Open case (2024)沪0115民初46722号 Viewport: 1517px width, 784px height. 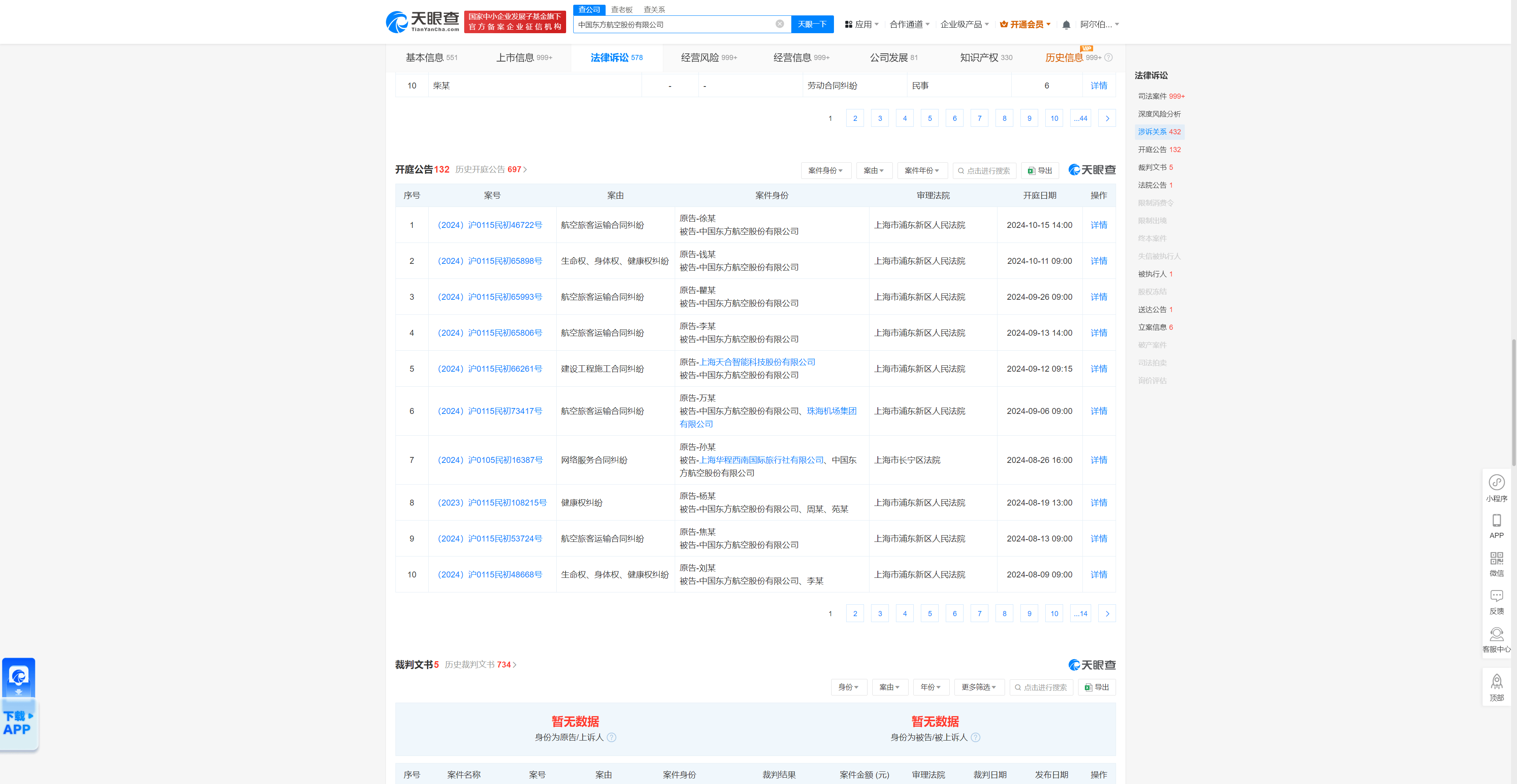pos(489,225)
